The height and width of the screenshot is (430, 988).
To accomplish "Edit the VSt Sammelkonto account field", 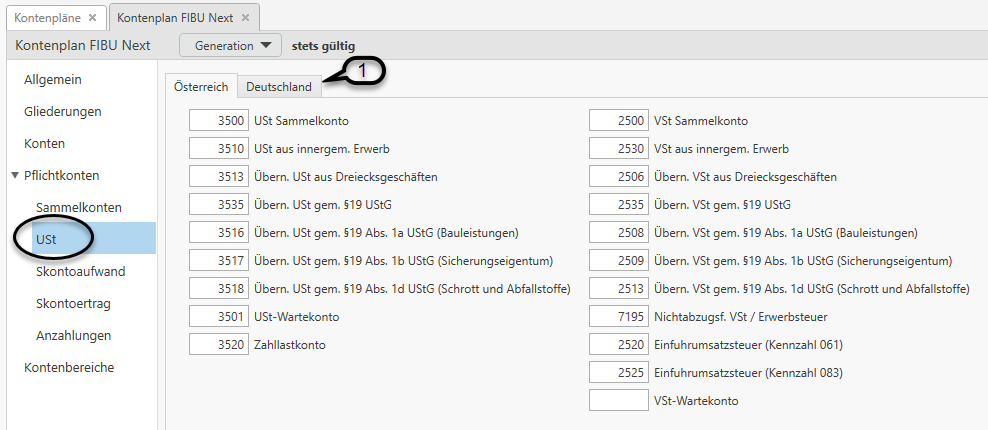I will 618,121.
